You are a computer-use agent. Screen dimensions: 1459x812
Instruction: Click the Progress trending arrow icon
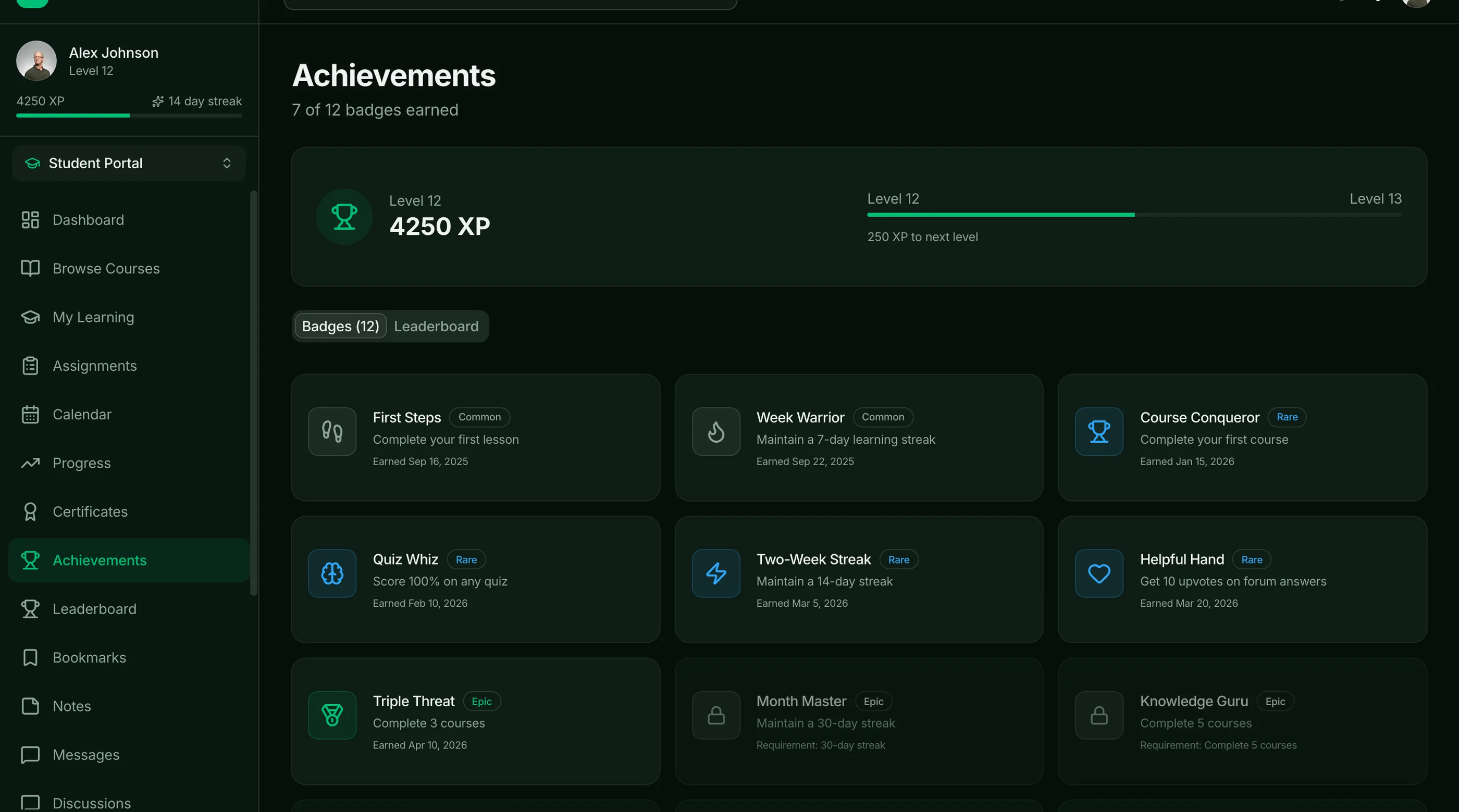[30, 463]
